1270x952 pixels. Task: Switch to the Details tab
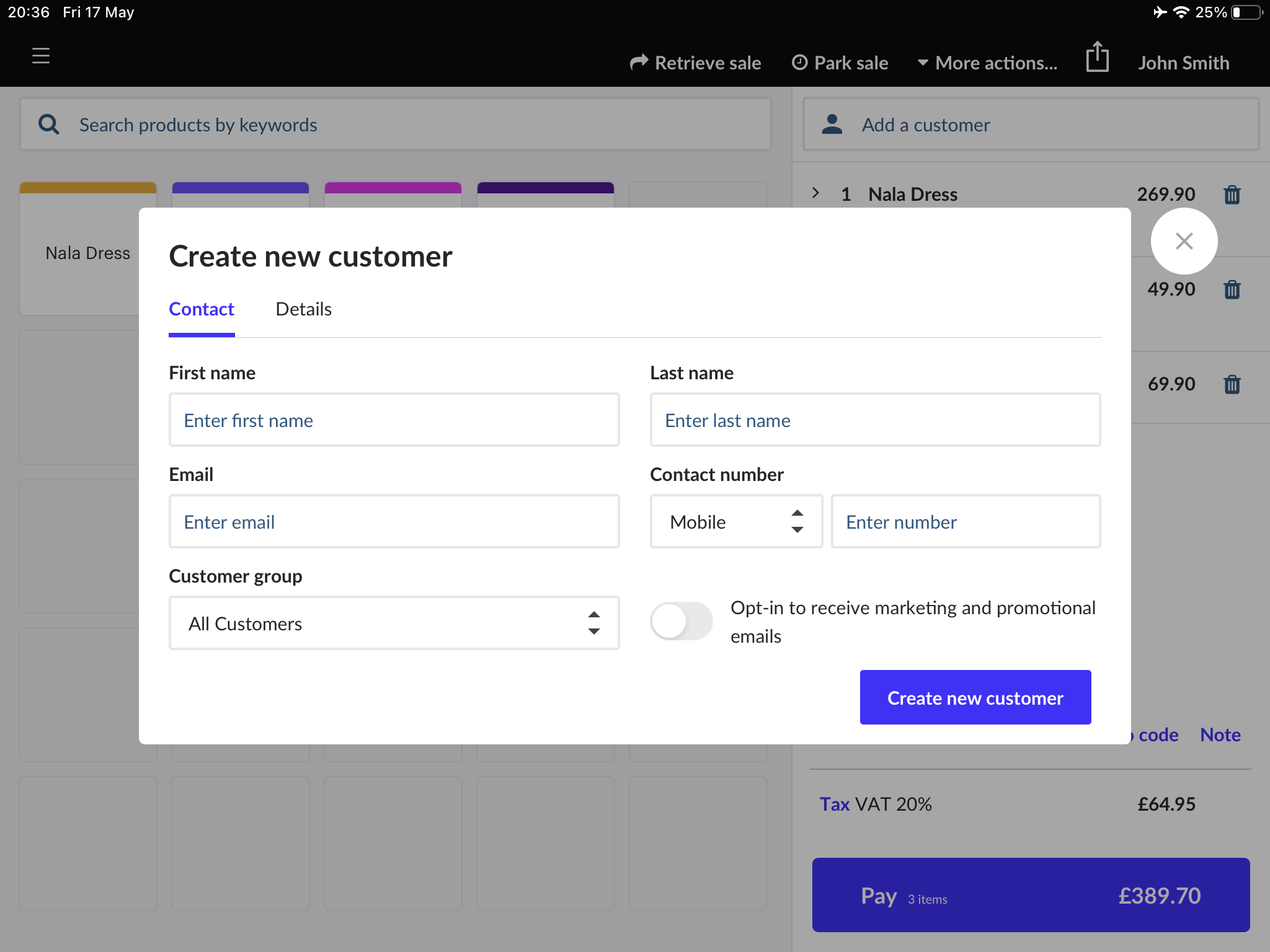[x=303, y=309]
